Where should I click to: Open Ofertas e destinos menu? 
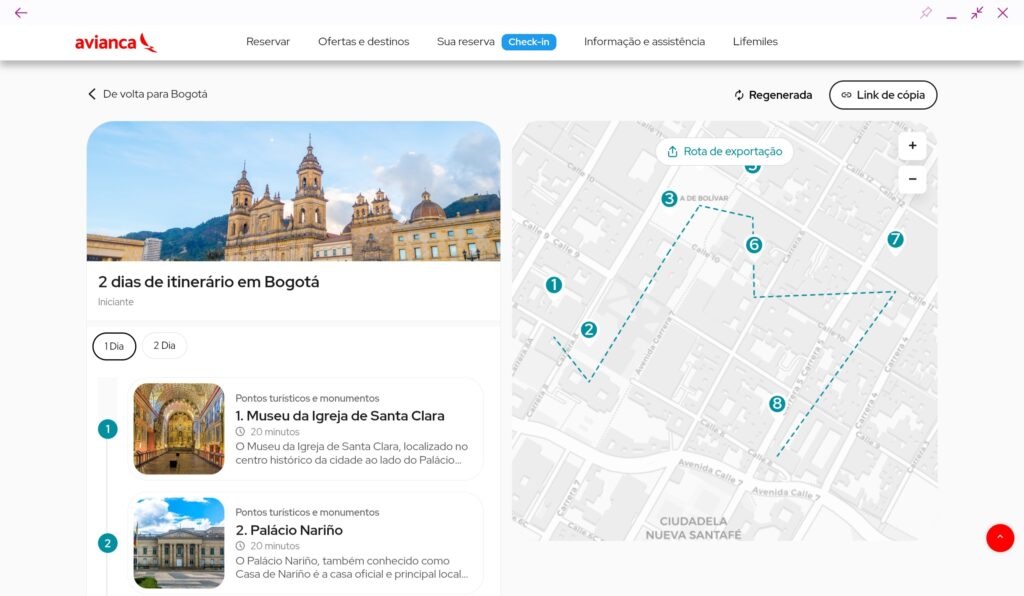coord(363,42)
